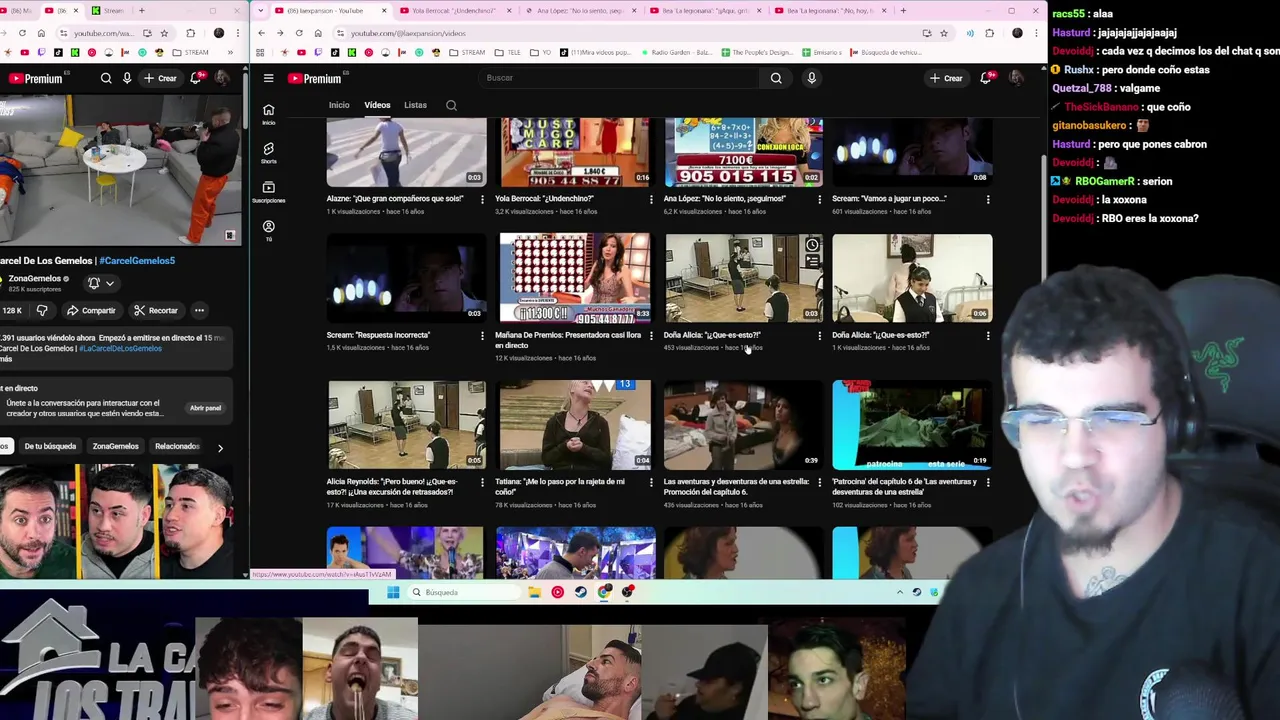Open Chrome icon on the Windows taskbar
Viewport: 1280px width, 720px height.
pyautogui.click(x=604, y=592)
